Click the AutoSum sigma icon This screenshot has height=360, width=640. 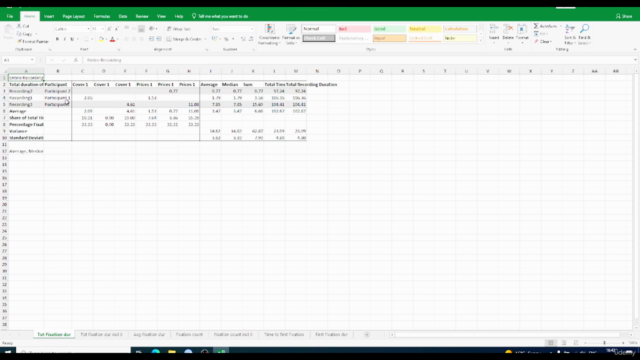coord(536,26)
